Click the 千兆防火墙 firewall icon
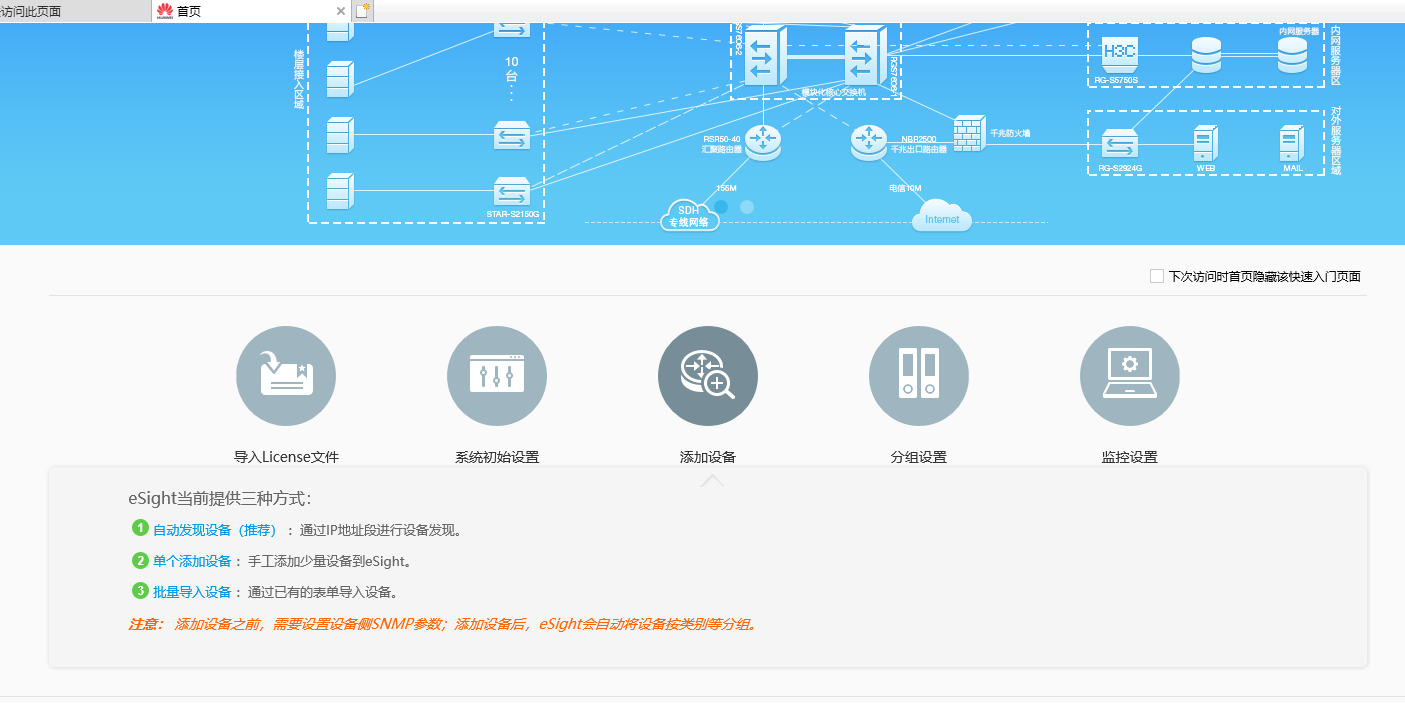 pos(968,133)
